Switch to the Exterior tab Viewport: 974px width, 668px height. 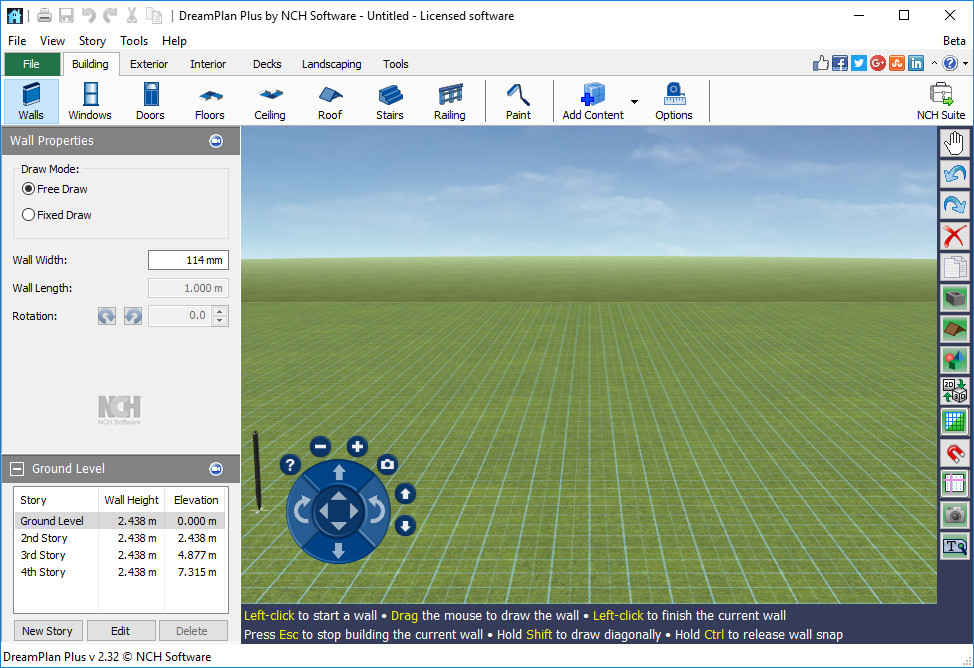(x=148, y=64)
